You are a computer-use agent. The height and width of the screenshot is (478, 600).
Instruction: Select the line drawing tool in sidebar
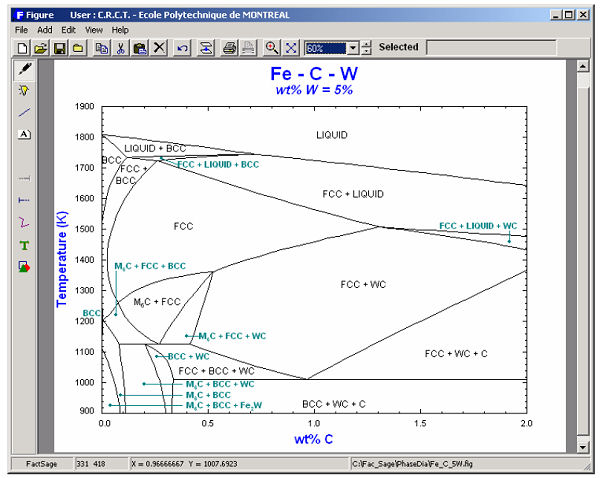click(24, 112)
